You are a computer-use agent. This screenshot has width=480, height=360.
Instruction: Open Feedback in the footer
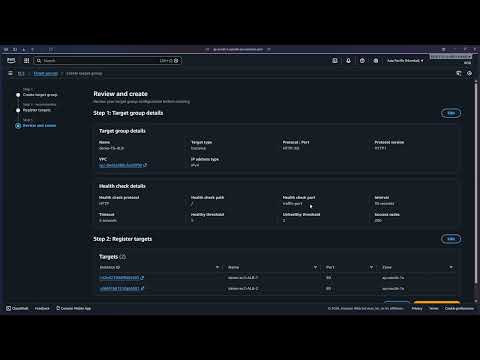[x=42, y=308]
